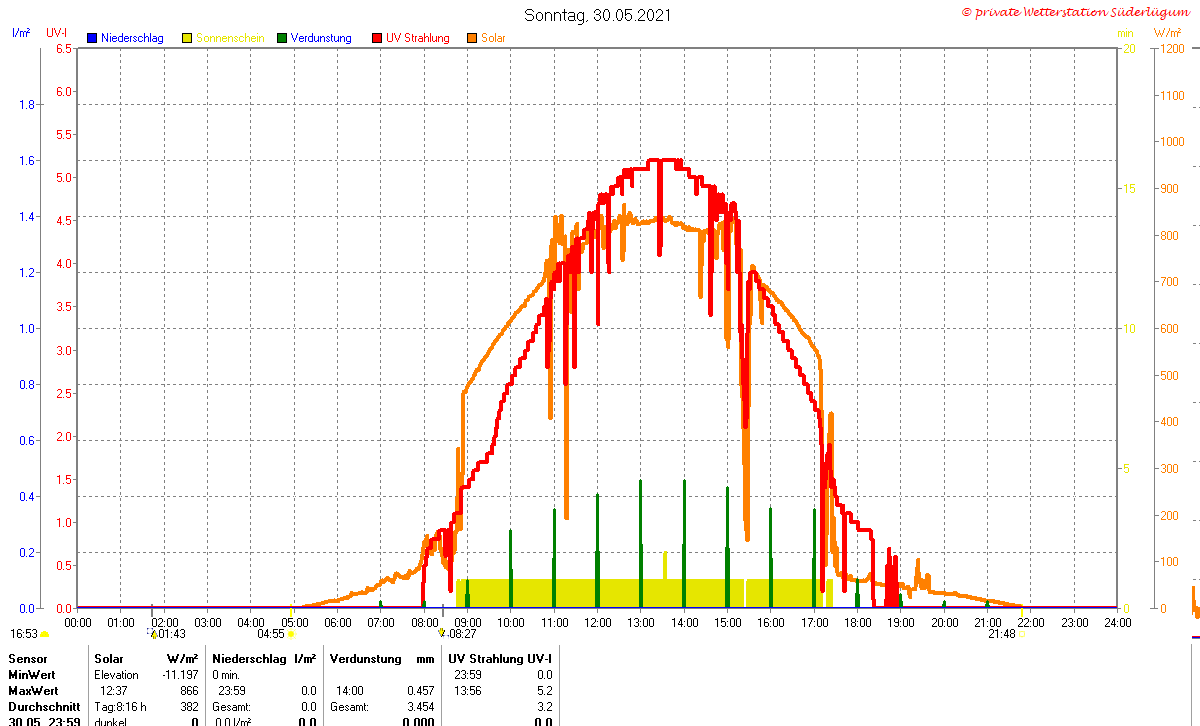1200x726 pixels.
Task: Select the UV Strahlung legend label
Action: pos(418,38)
